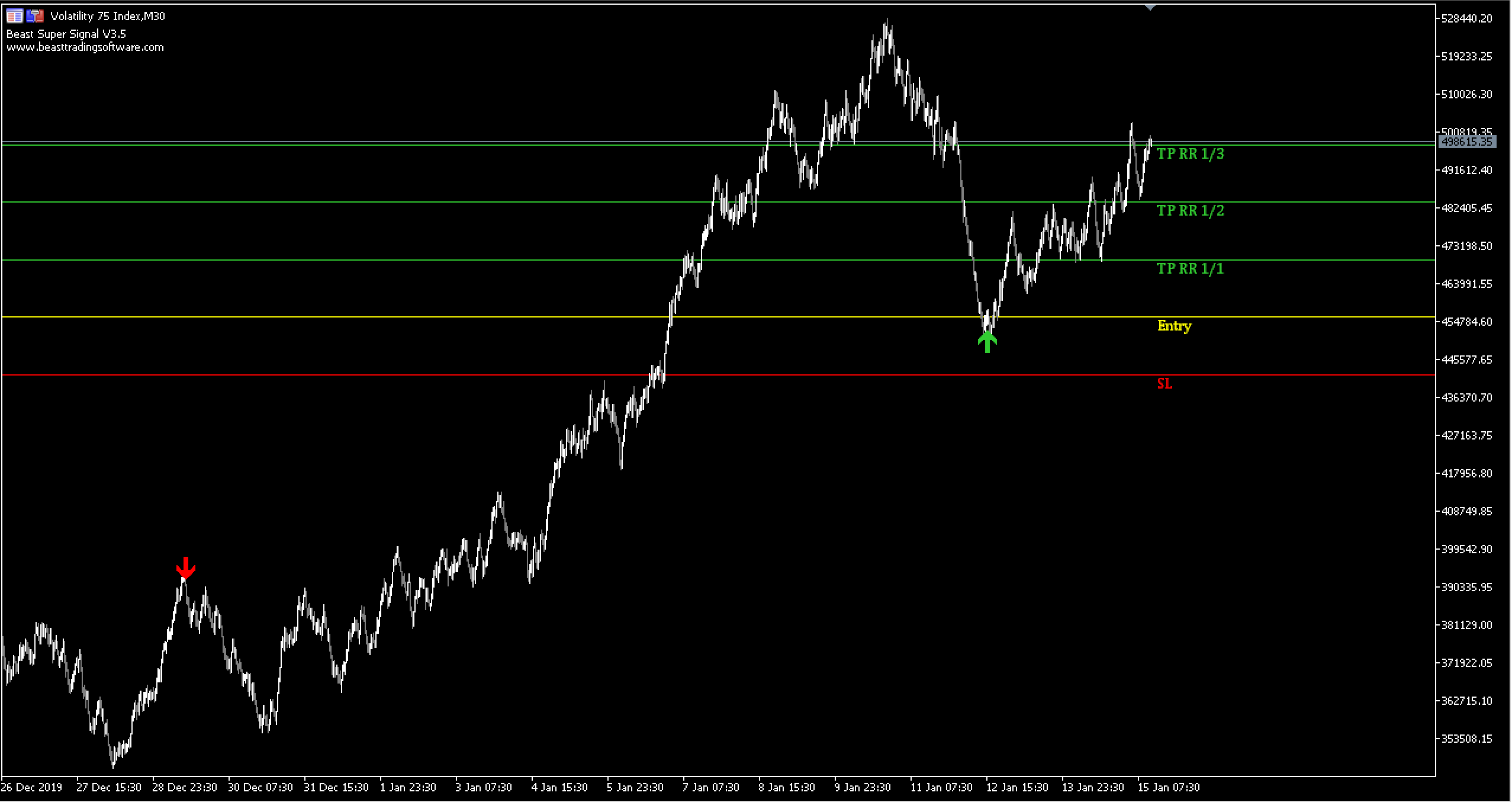Image resolution: width=1512 pixels, height=802 pixels.
Task: Click the green buy signal arrow
Action: click(x=987, y=341)
